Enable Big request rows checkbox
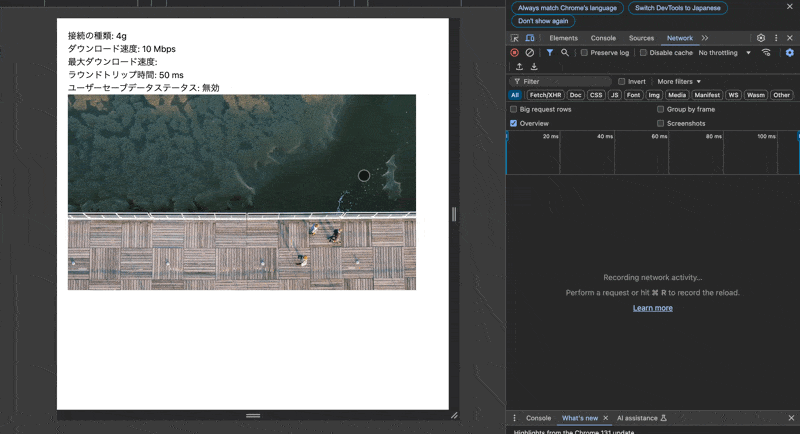 coord(514,109)
